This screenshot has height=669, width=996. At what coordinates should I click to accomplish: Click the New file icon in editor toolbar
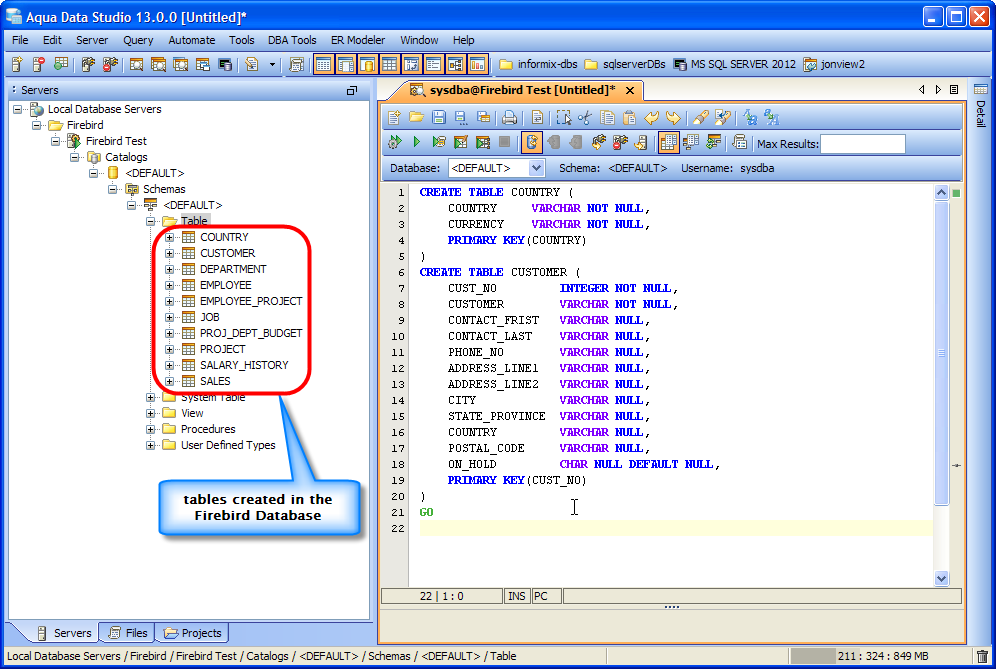pyautogui.click(x=394, y=118)
